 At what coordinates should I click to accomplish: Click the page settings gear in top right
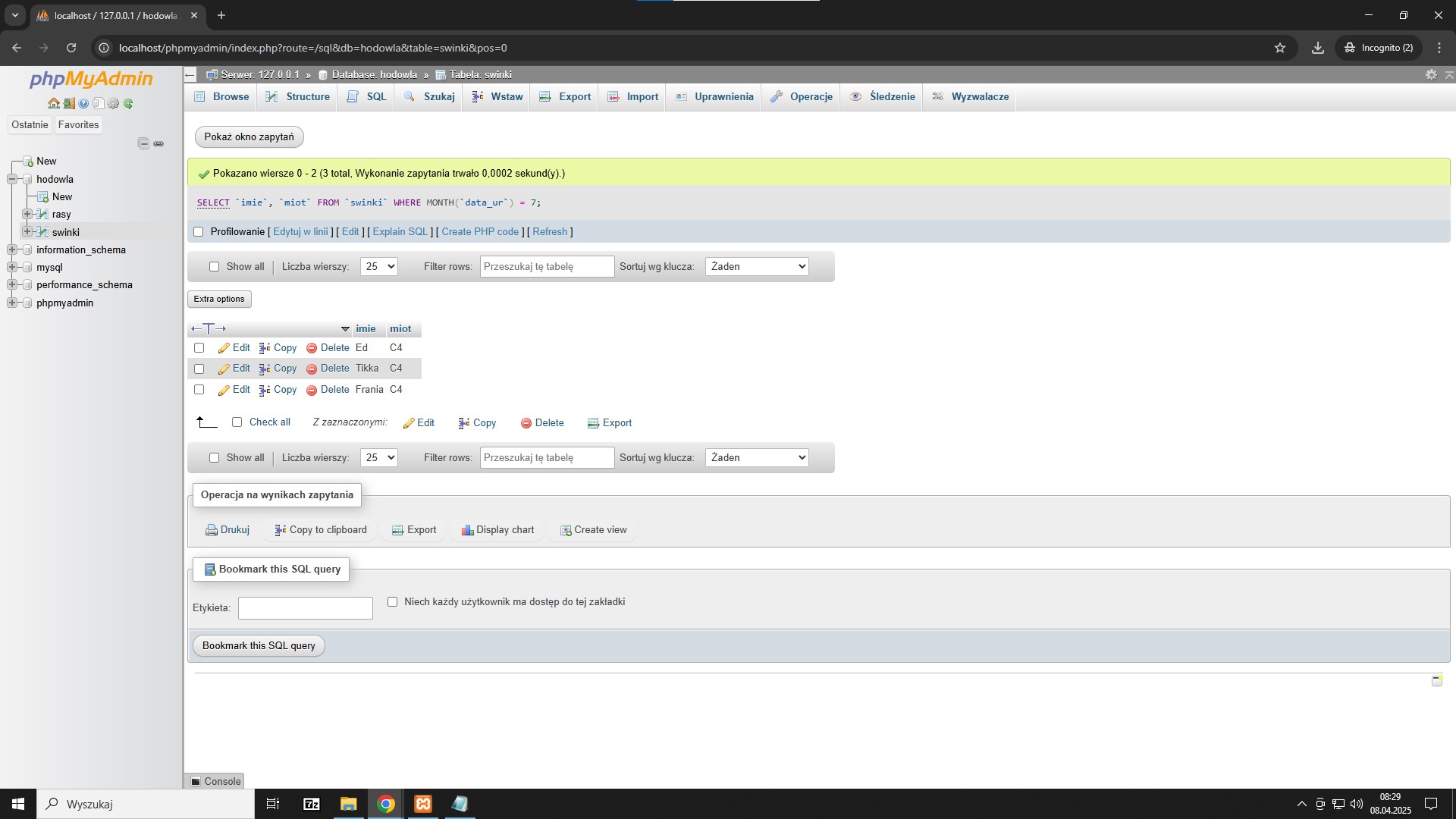click(x=1431, y=74)
